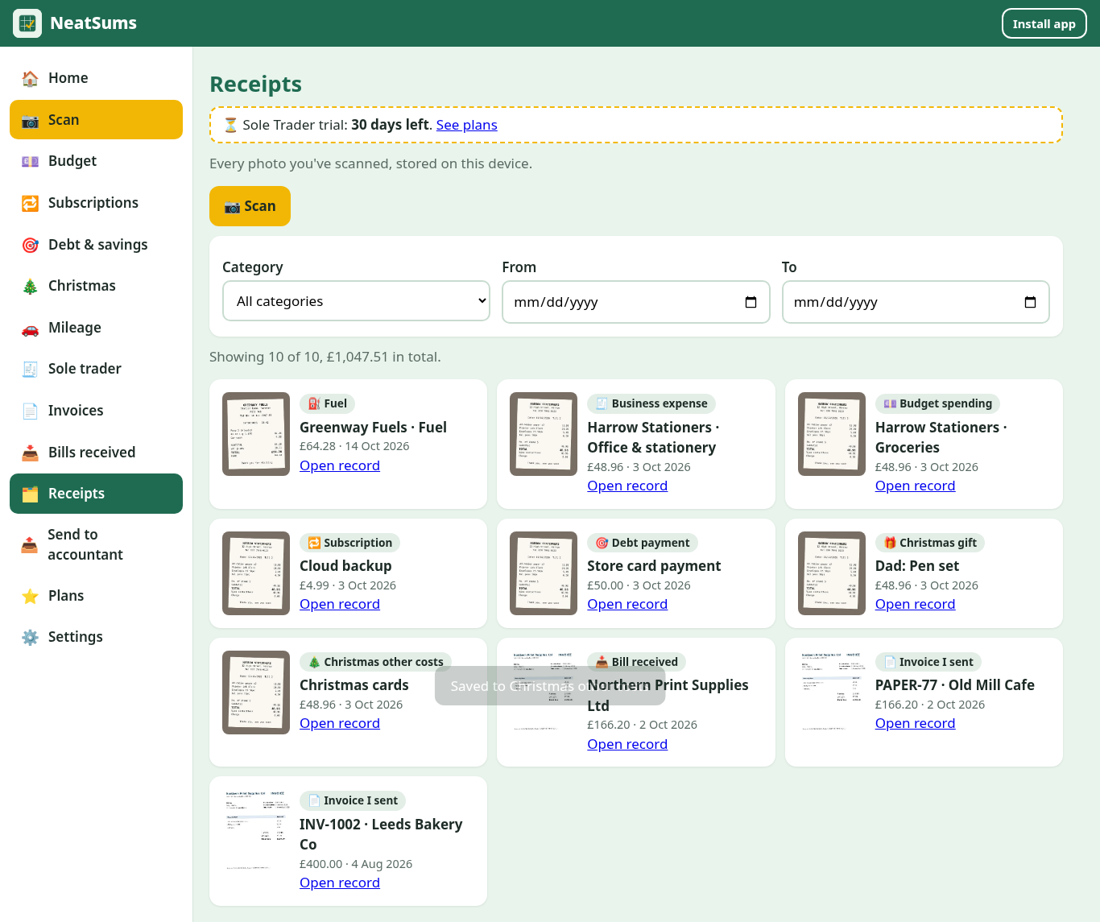Viewport: 1100px width, 922px height.
Task: Click the Greenway Fuels receipt thumbnail
Action: tap(256, 434)
